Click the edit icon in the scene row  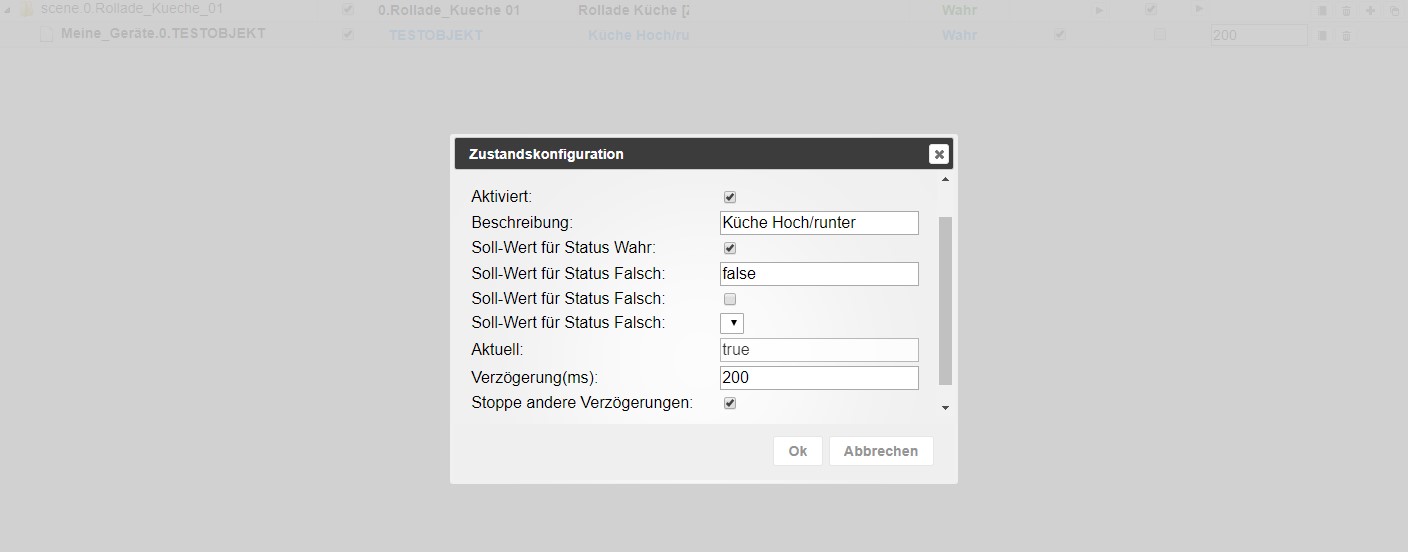(1322, 10)
